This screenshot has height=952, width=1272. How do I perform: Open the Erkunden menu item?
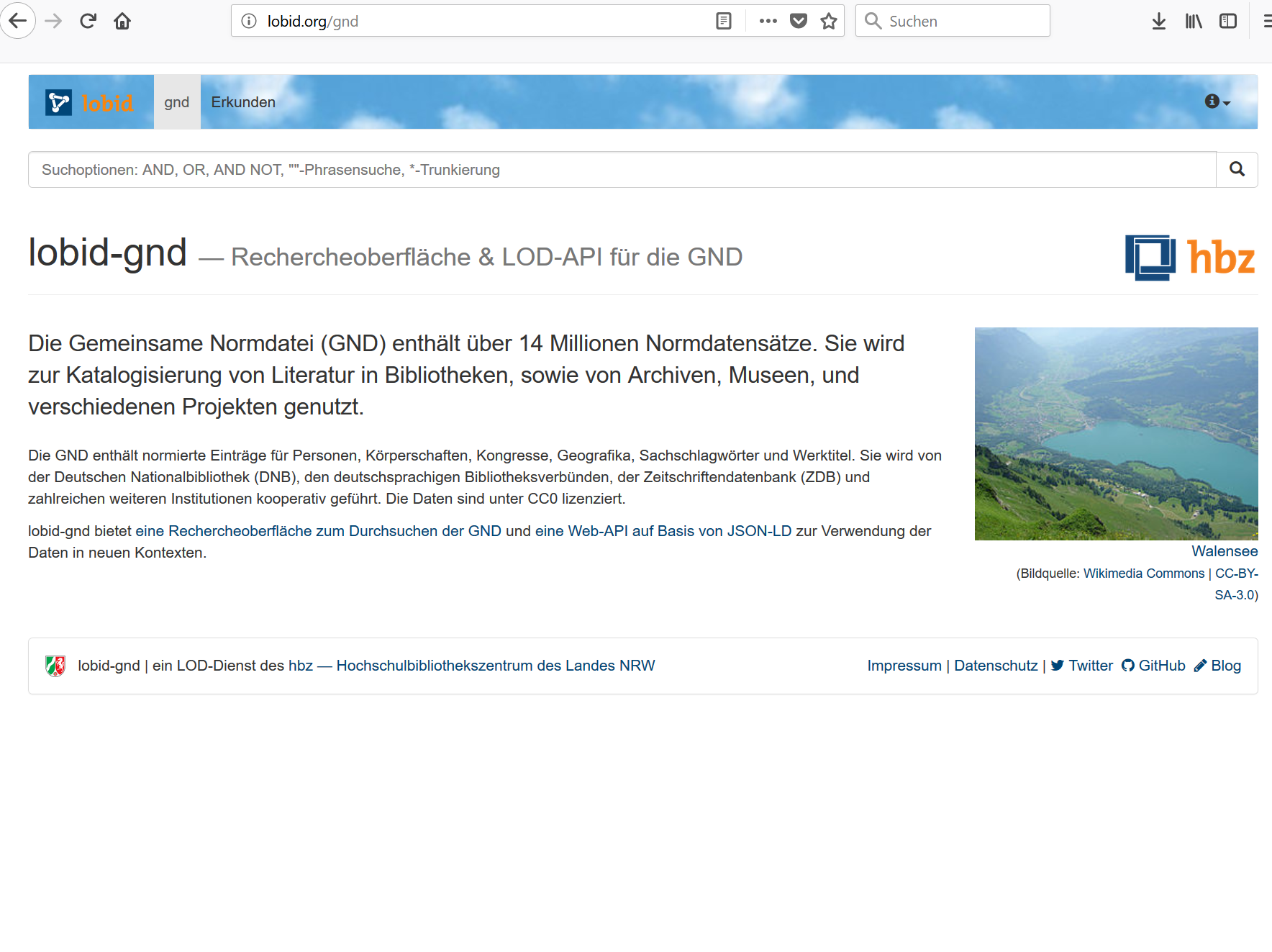(243, 102)
